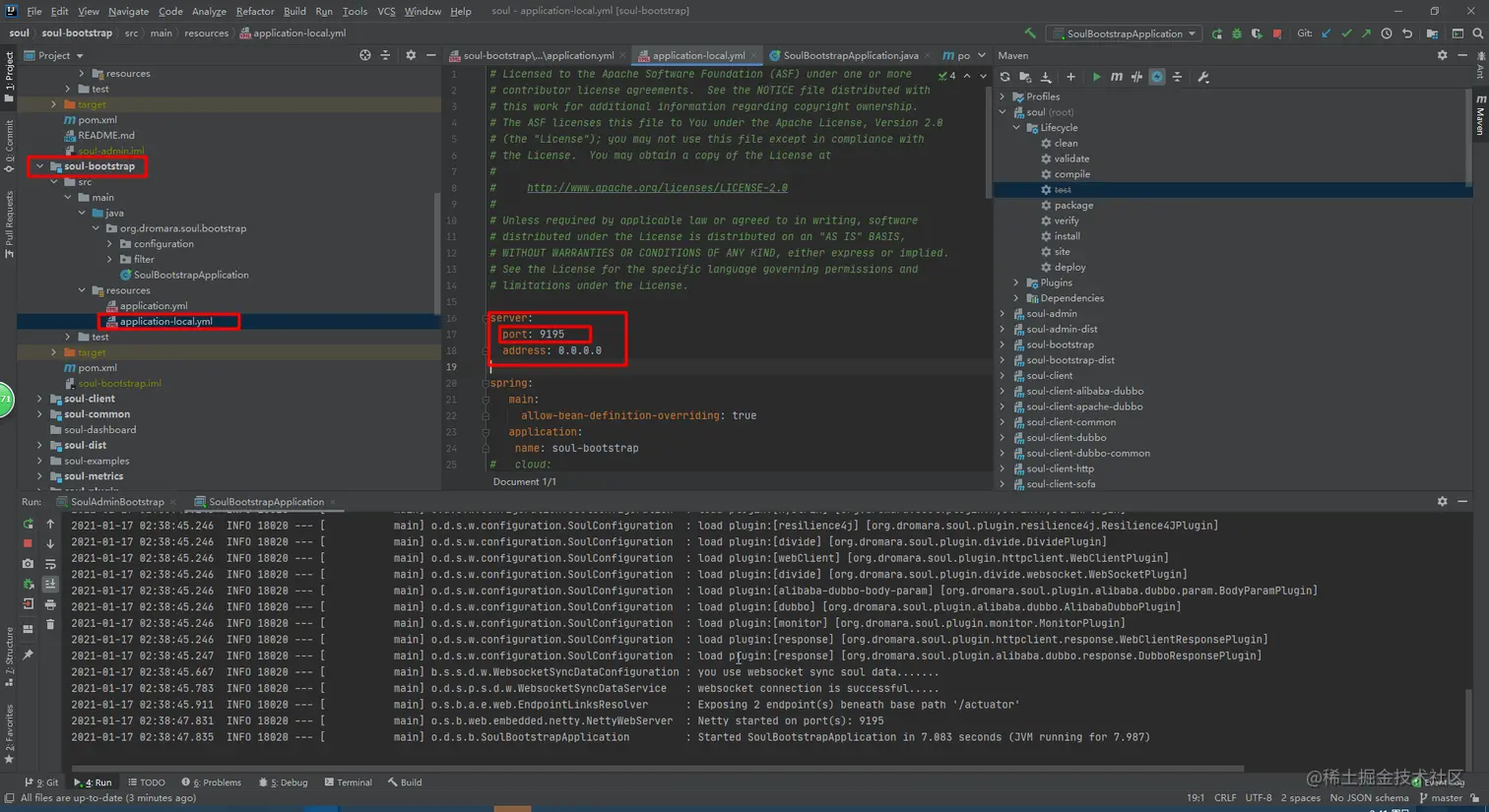Screen dimensions: 1489x812
Task: Toggle soft-wrap in the Run console
Action: tap(50, 564)
